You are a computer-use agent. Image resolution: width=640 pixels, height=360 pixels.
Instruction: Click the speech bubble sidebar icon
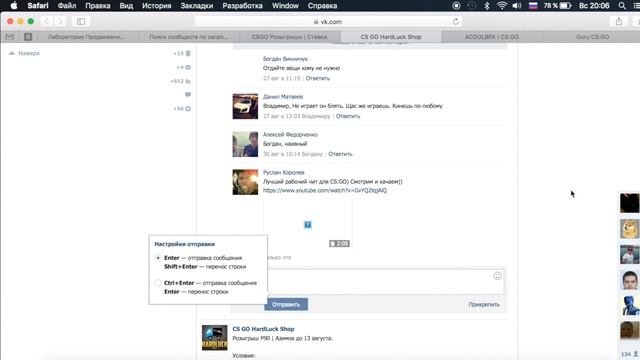point(188,95)
